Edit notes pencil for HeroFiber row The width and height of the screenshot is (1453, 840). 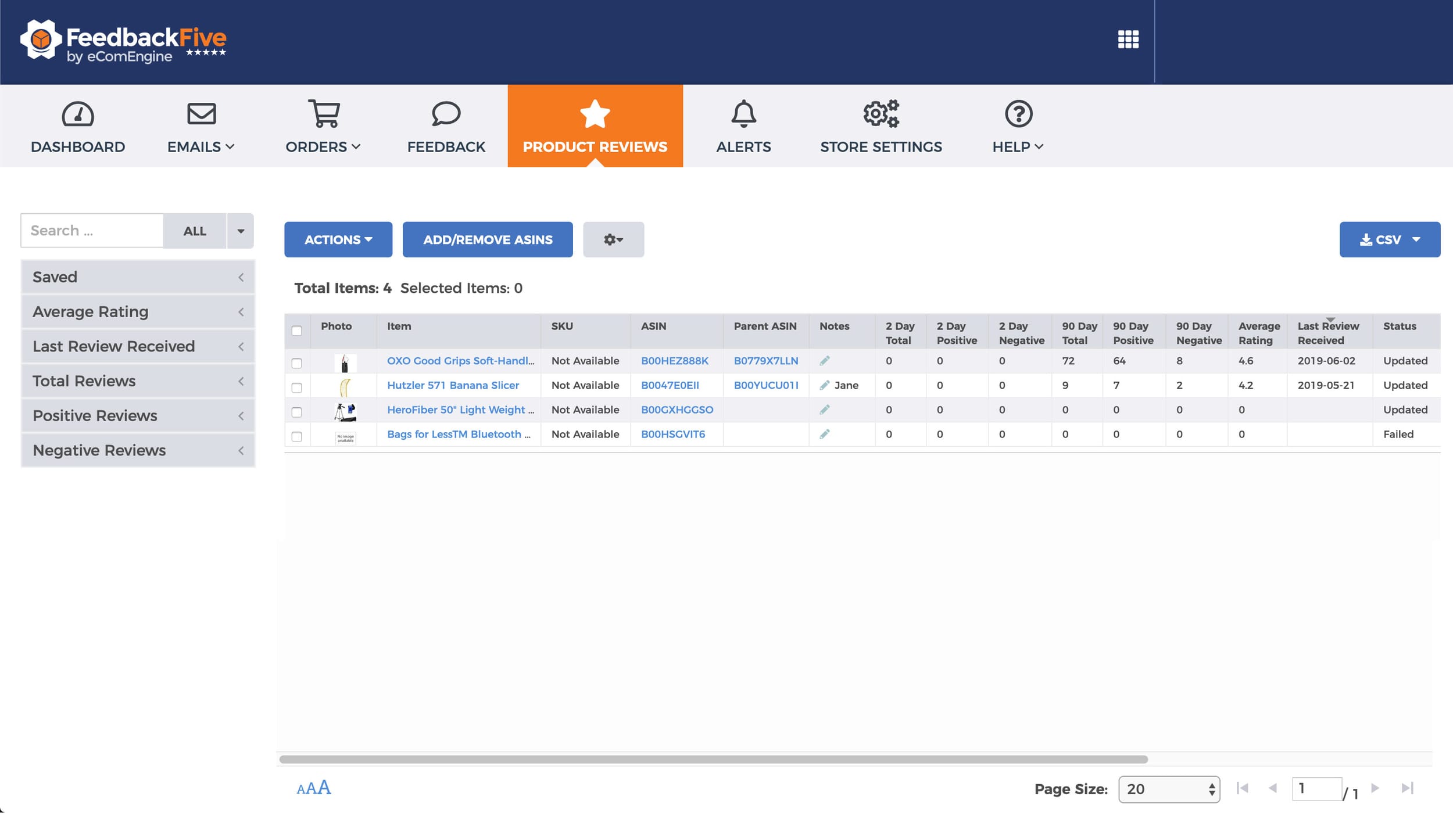point(824,410)
